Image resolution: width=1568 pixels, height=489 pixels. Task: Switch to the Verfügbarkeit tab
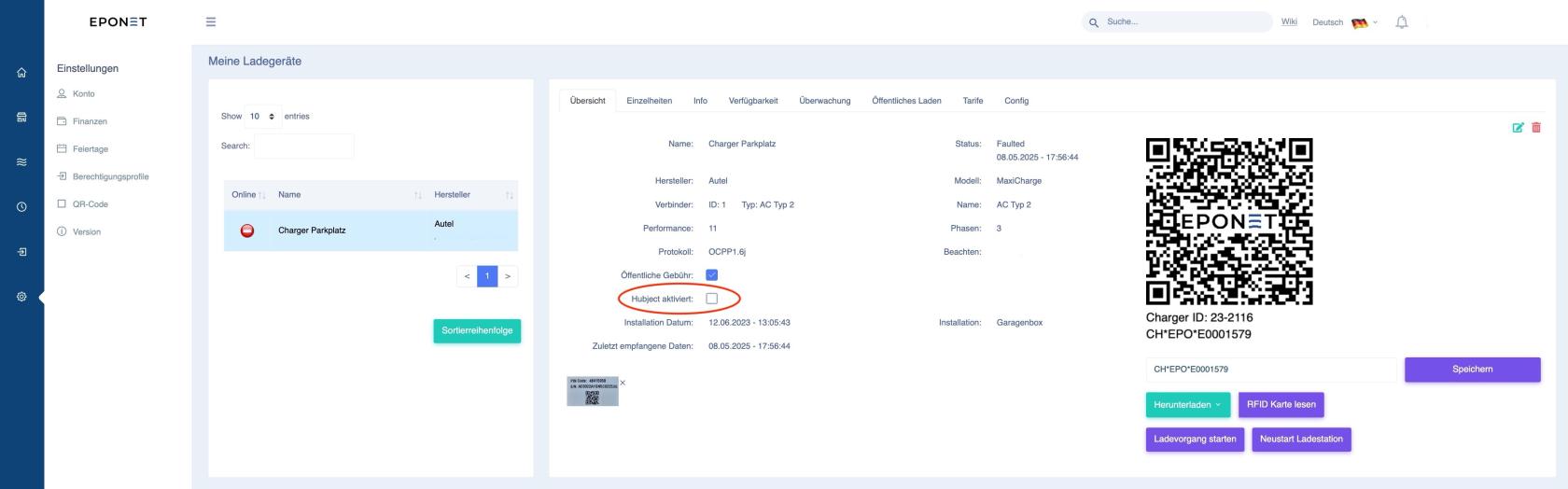tap(753, 101)
